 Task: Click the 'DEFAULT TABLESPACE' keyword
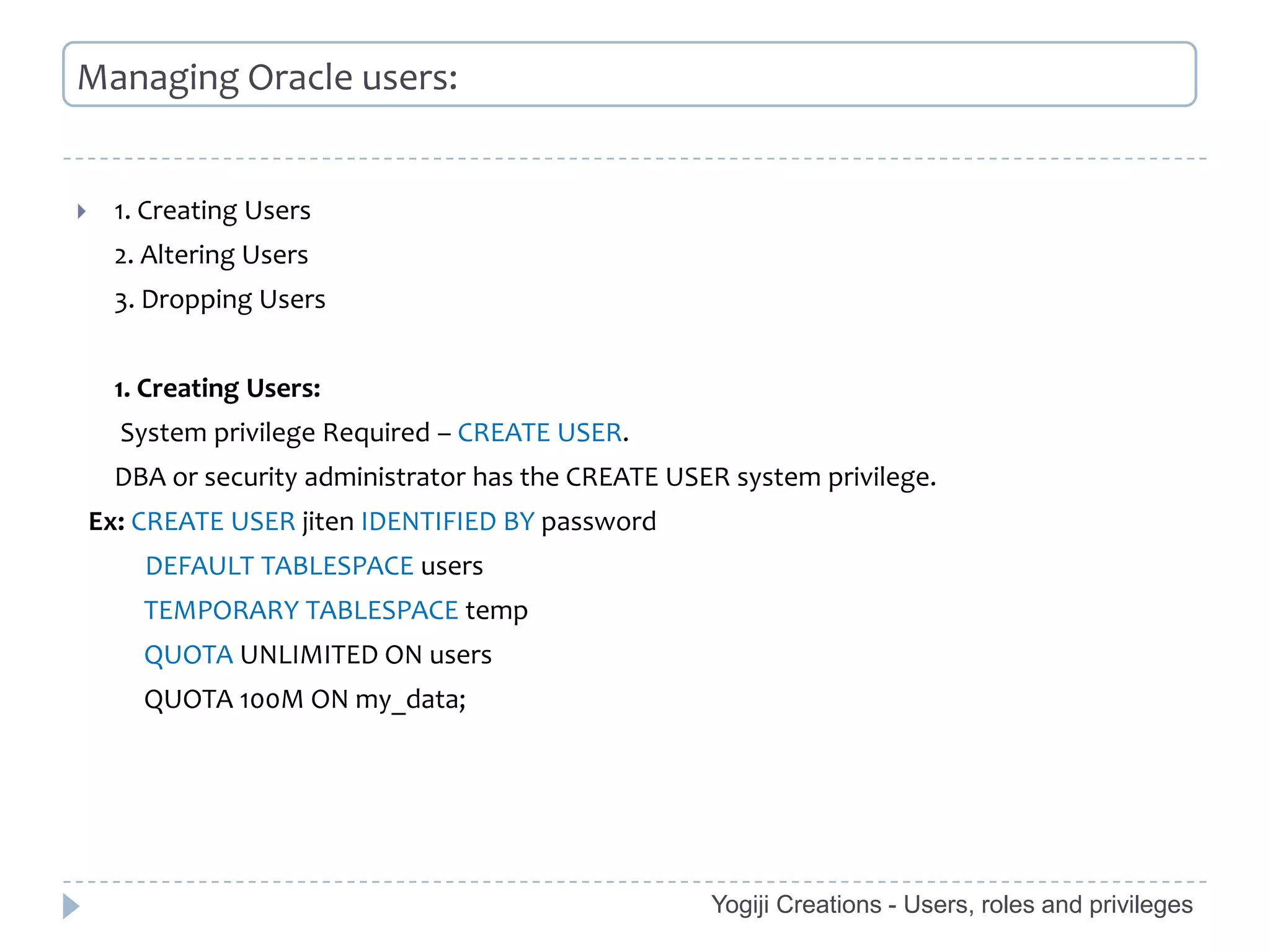(x=279, y=566)
